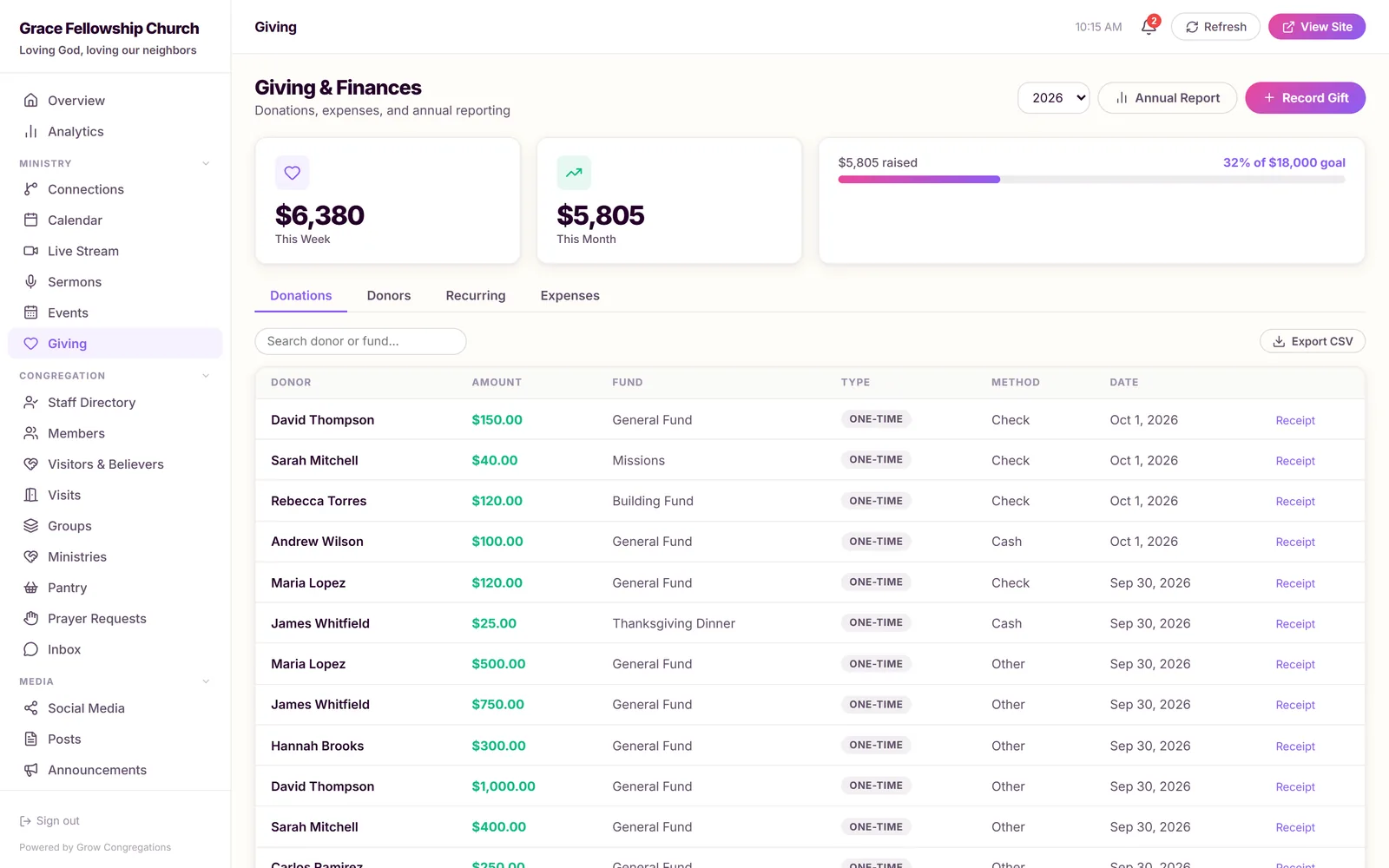The image size is (1389, 868).
Task: Collapse the Ministry sidebar section
Action: (x=206, y=163)
